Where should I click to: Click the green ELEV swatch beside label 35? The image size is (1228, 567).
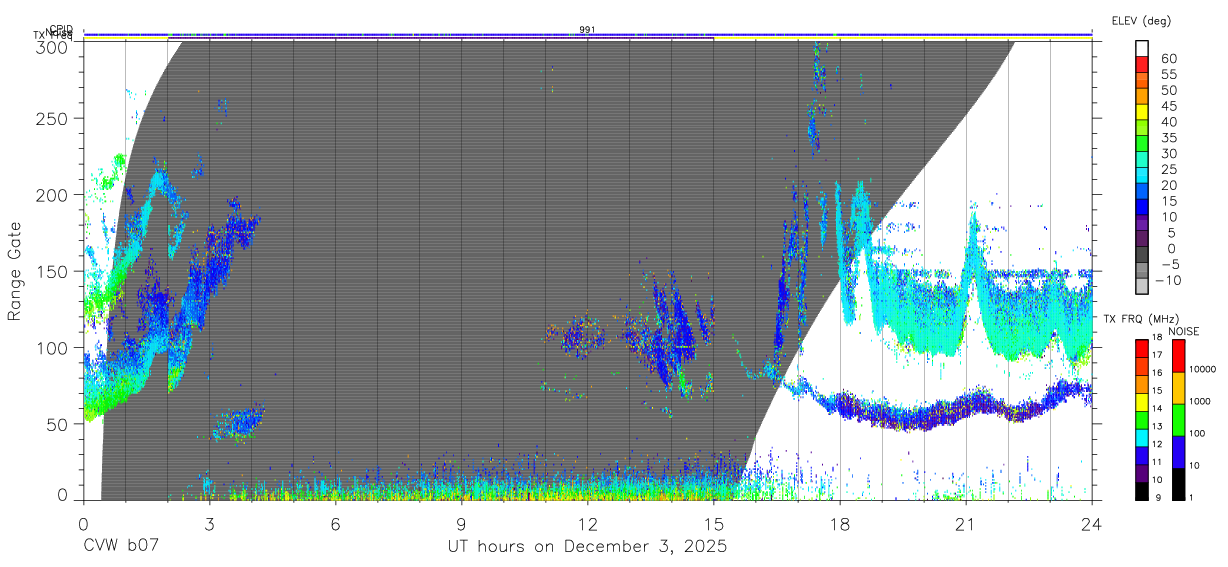pos(1143,143)
